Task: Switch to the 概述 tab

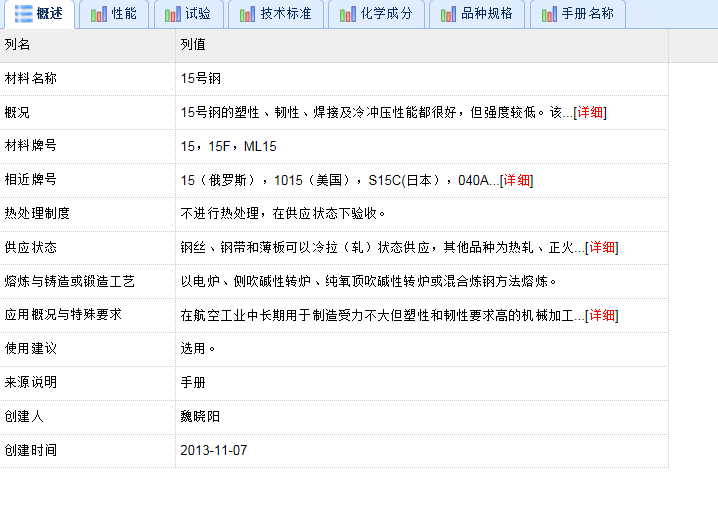Action: tap(39, 14)
